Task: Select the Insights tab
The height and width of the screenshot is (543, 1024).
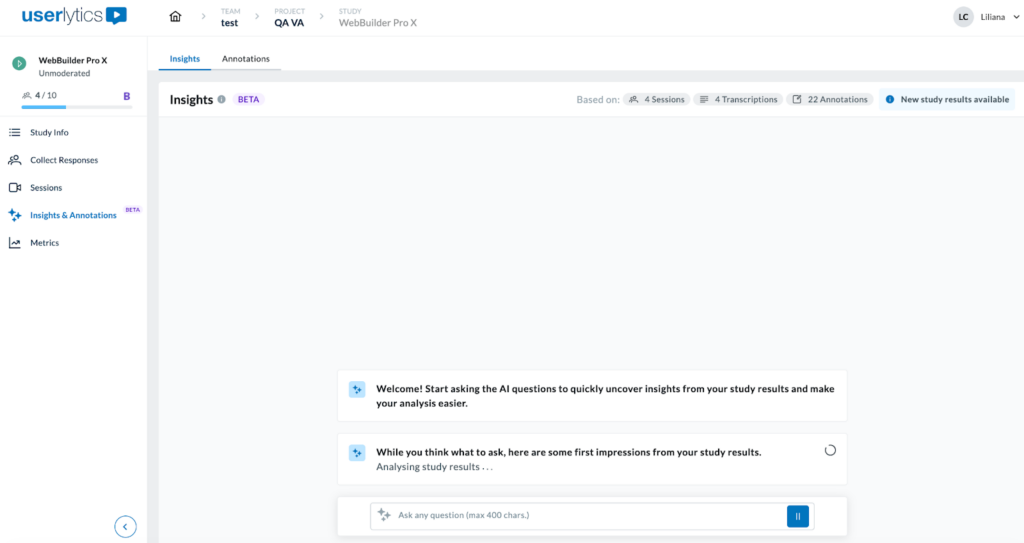Action: 184,59
